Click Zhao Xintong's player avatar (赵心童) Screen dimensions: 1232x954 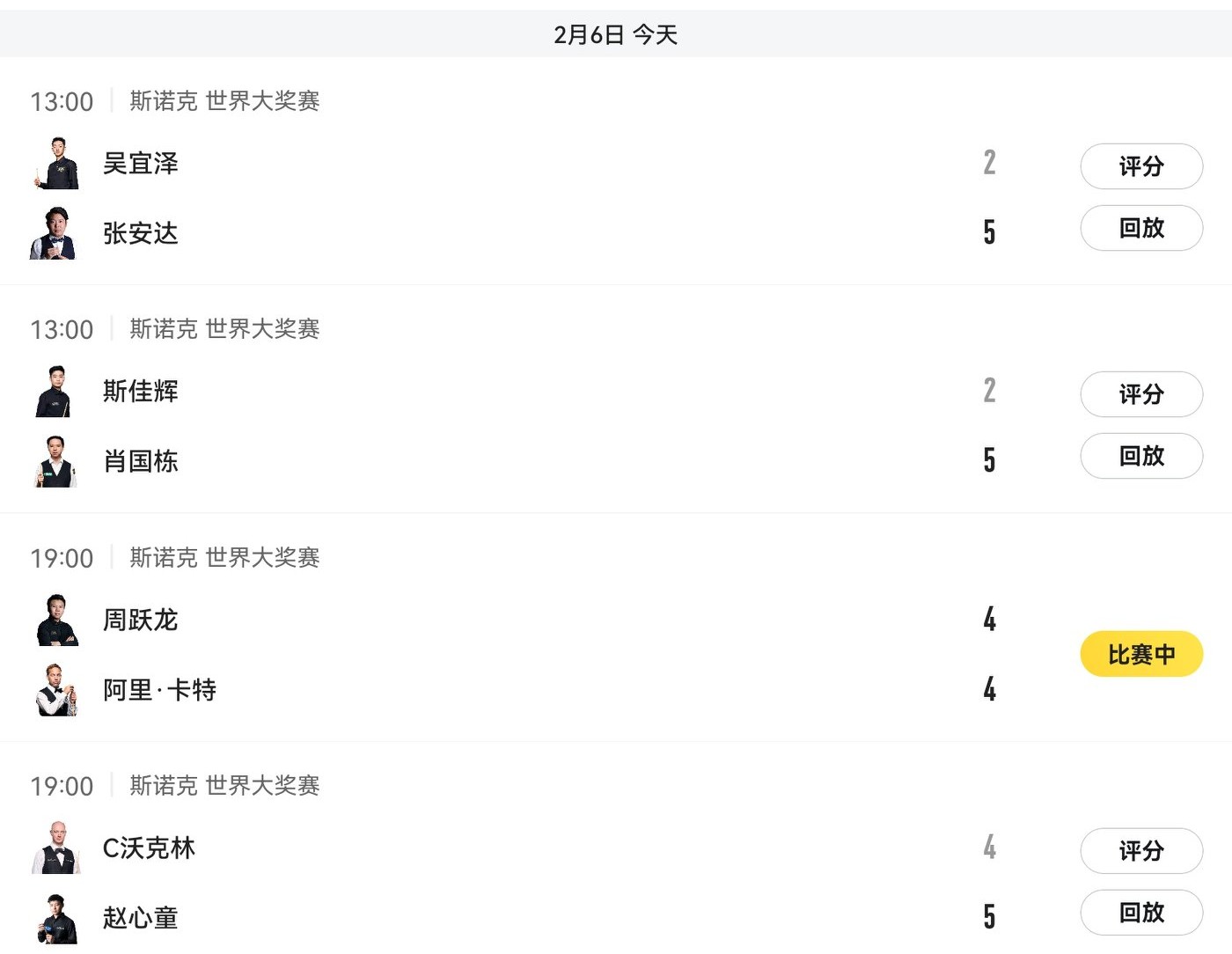[x=56, y=918]
